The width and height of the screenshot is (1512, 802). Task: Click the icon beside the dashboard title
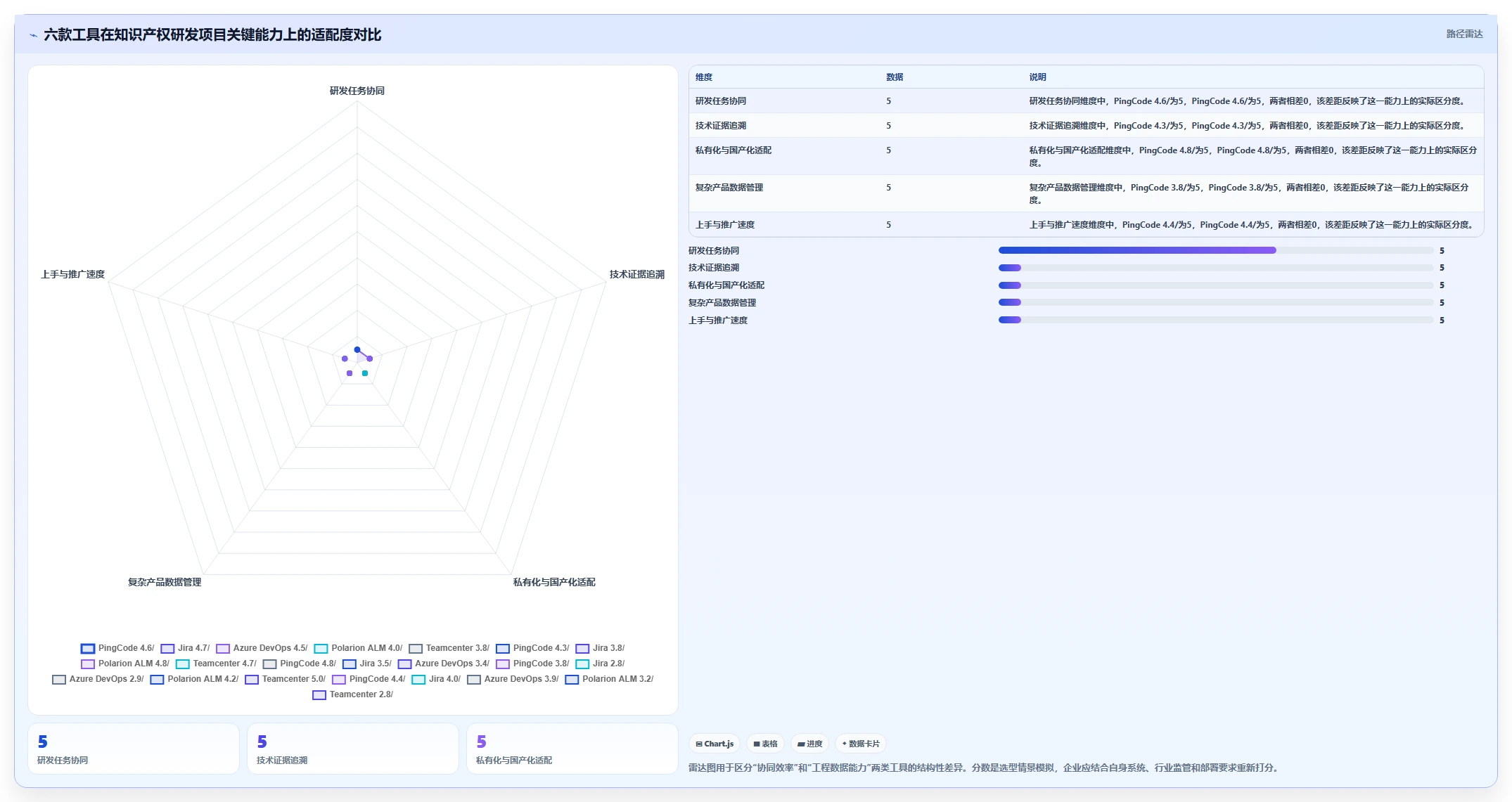click(33, 35)
